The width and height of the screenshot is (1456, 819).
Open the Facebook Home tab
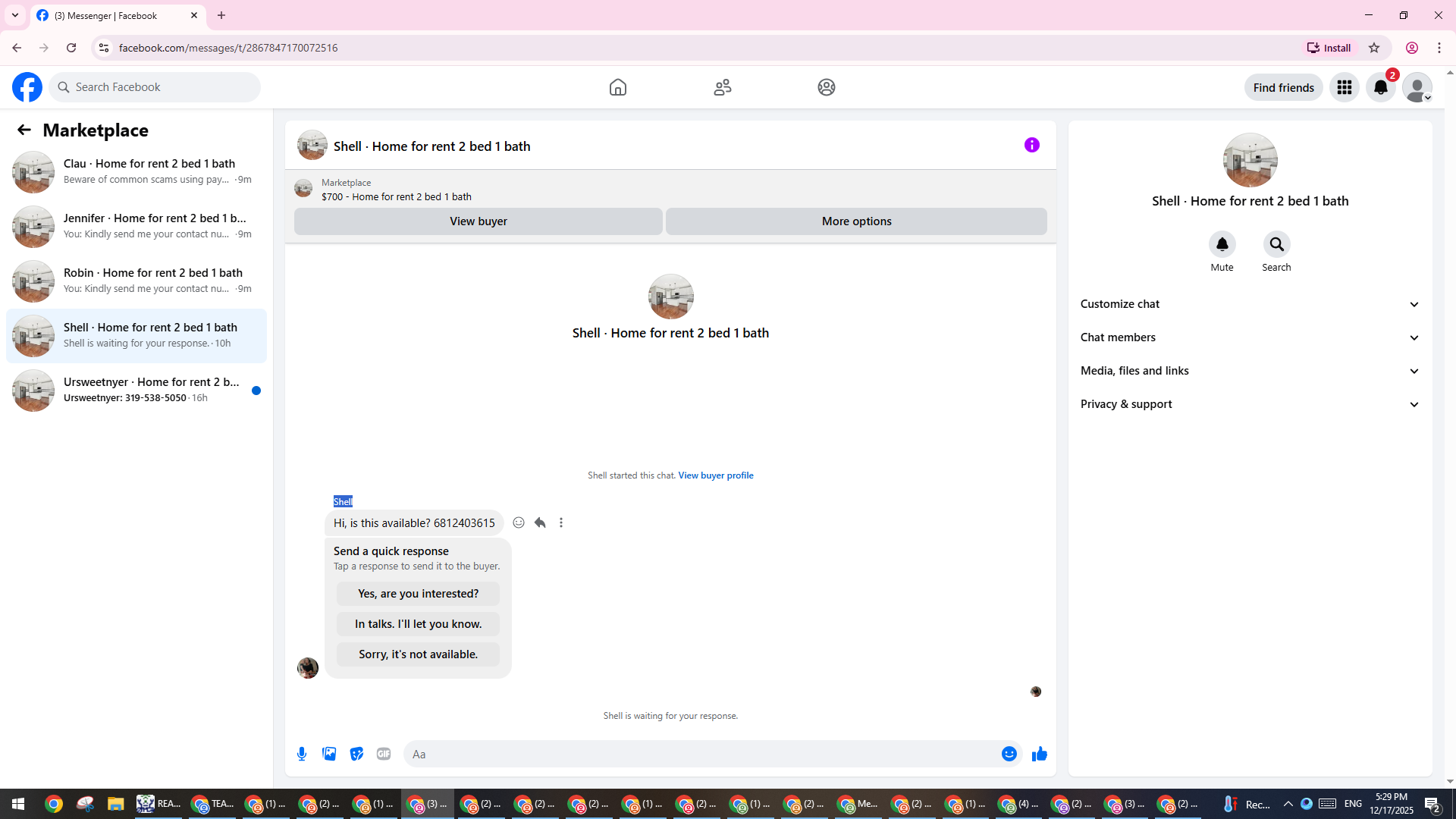click(618, 87)
